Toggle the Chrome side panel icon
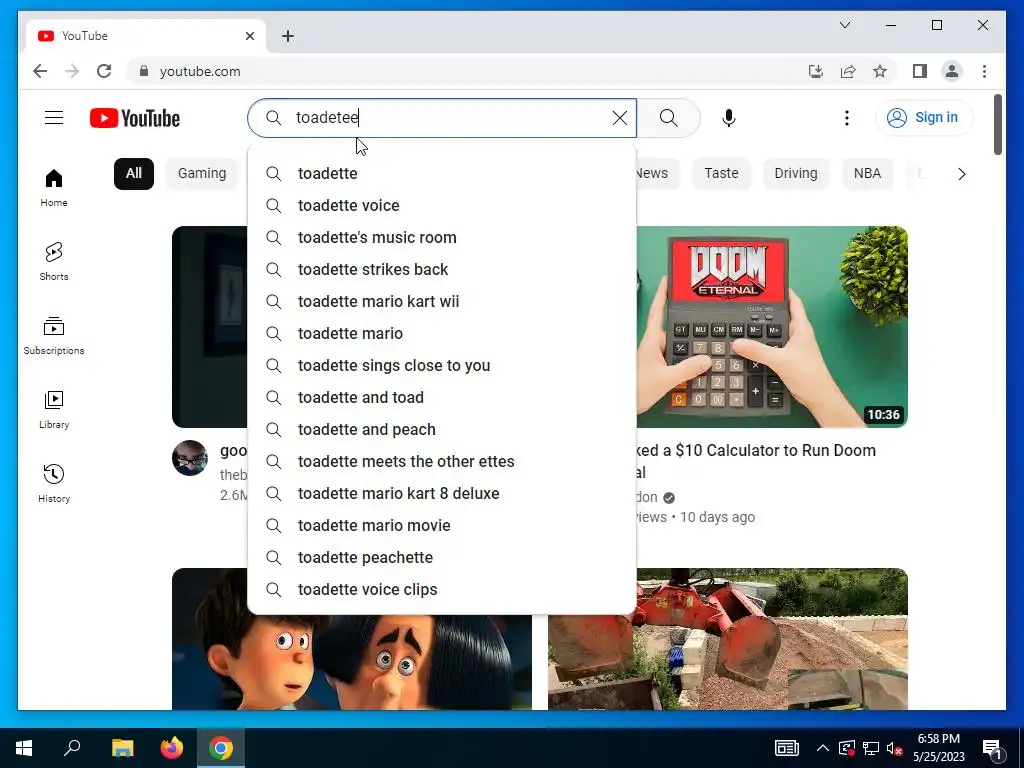1024x768 pixels. pos(920,71)
